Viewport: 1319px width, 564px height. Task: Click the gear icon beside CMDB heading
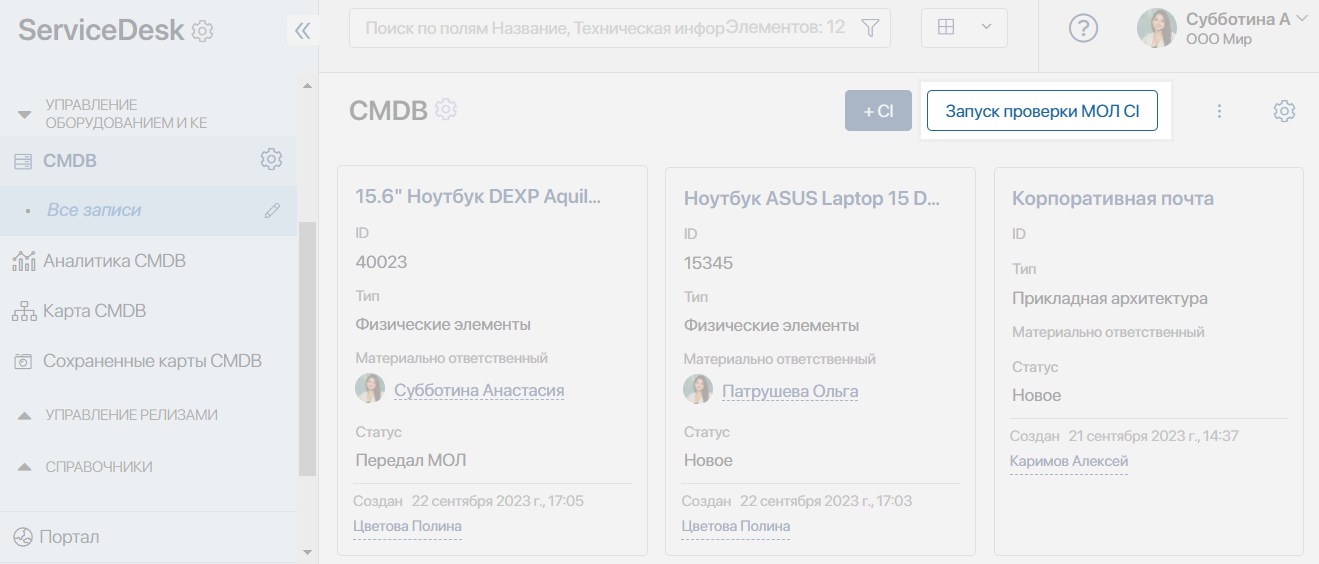(x=446, y=109)
